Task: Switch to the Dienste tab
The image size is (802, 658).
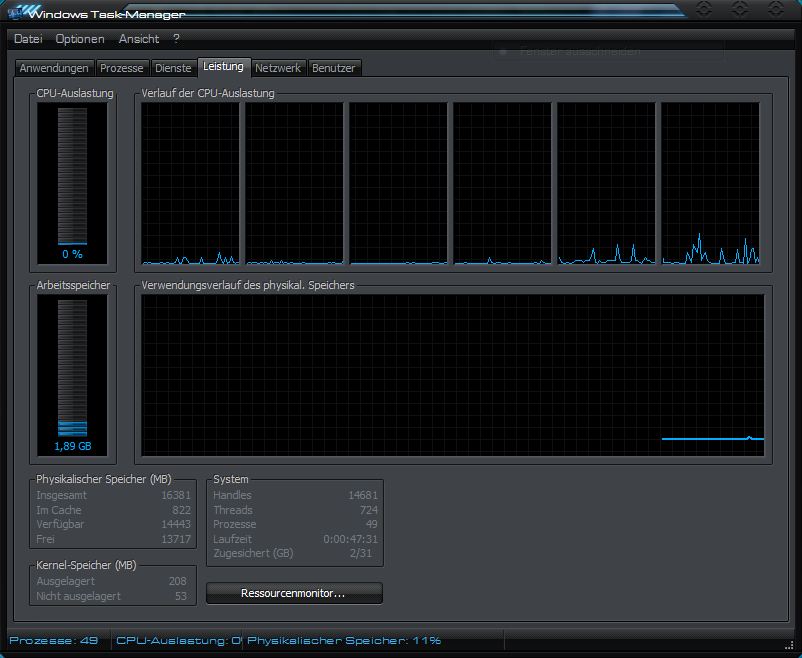Action: pos(173,68)
